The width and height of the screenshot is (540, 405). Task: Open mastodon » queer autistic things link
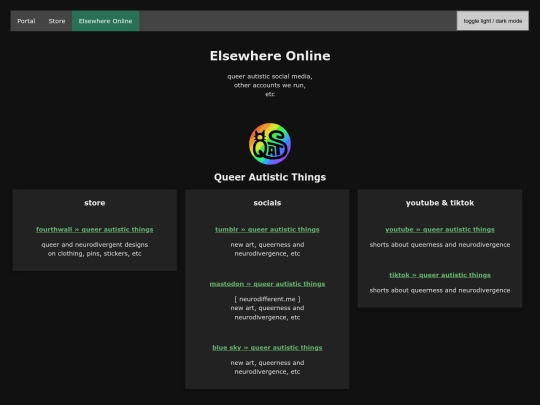click(x=267, y=284)
